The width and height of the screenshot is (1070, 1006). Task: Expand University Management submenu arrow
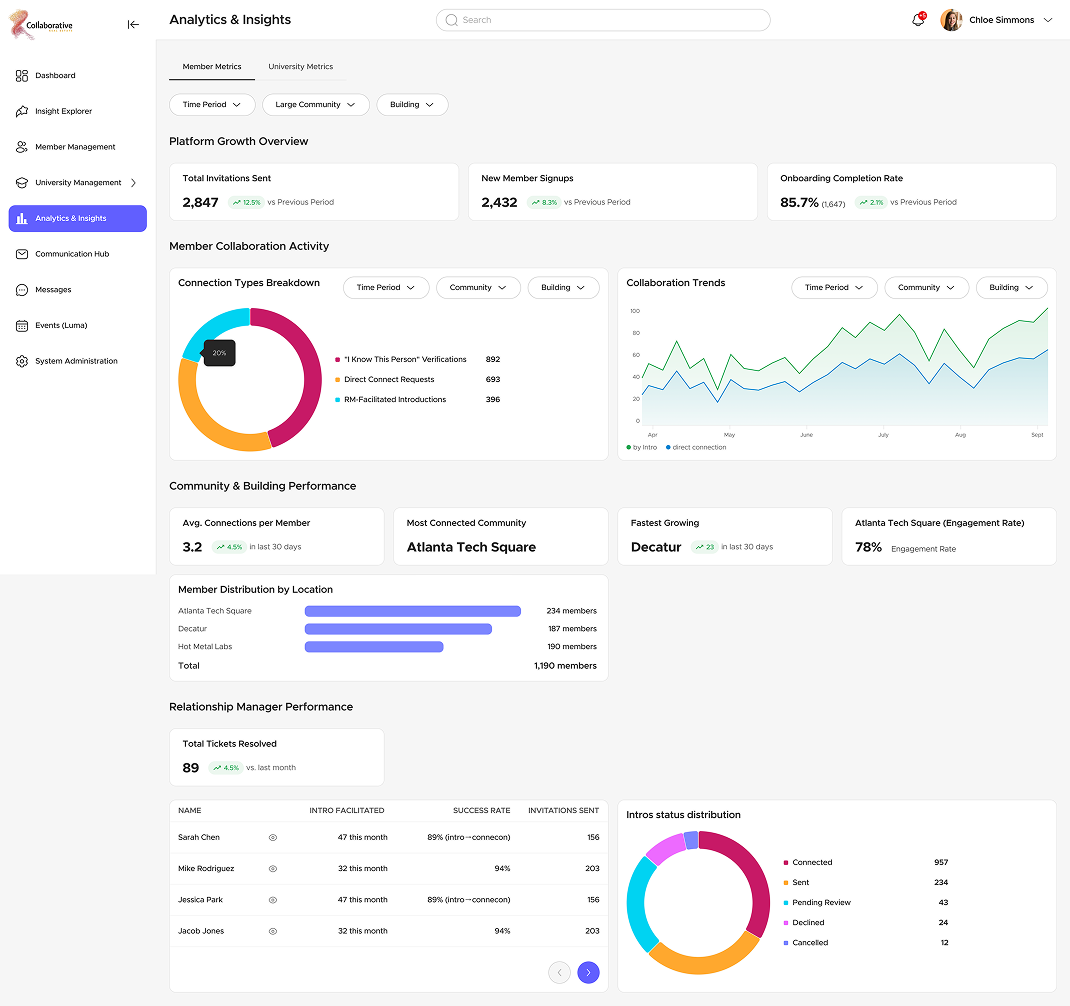coord(134,183)
